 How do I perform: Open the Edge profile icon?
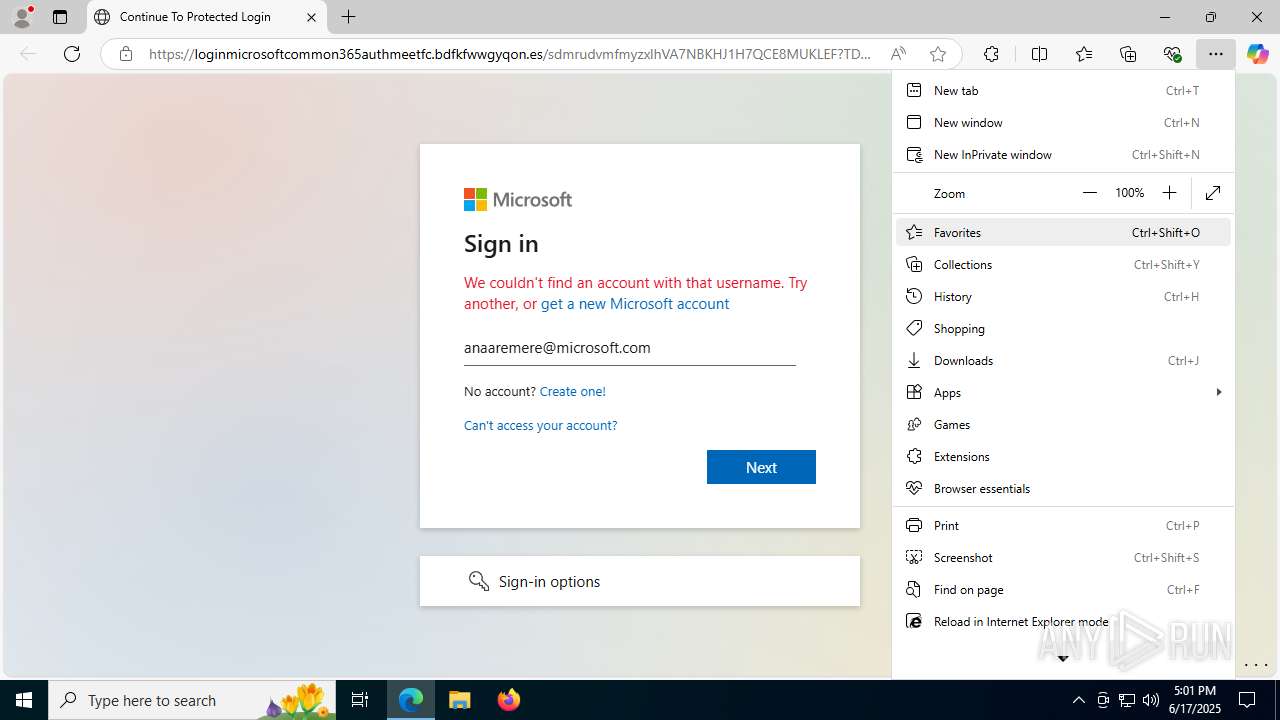[x=22, y=17]
